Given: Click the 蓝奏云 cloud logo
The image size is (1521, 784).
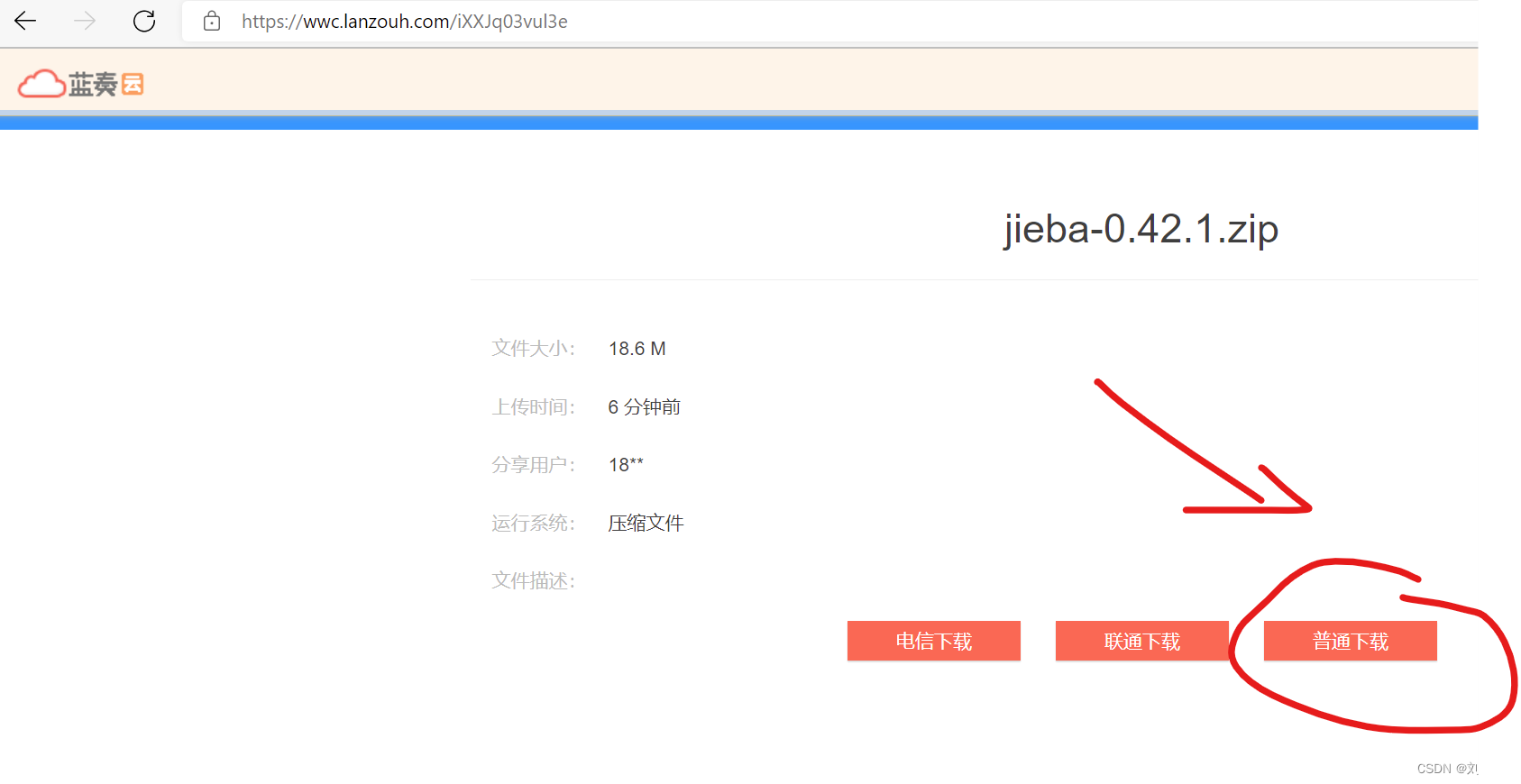Looking at the screenshot, I should (x=81, y=84).
